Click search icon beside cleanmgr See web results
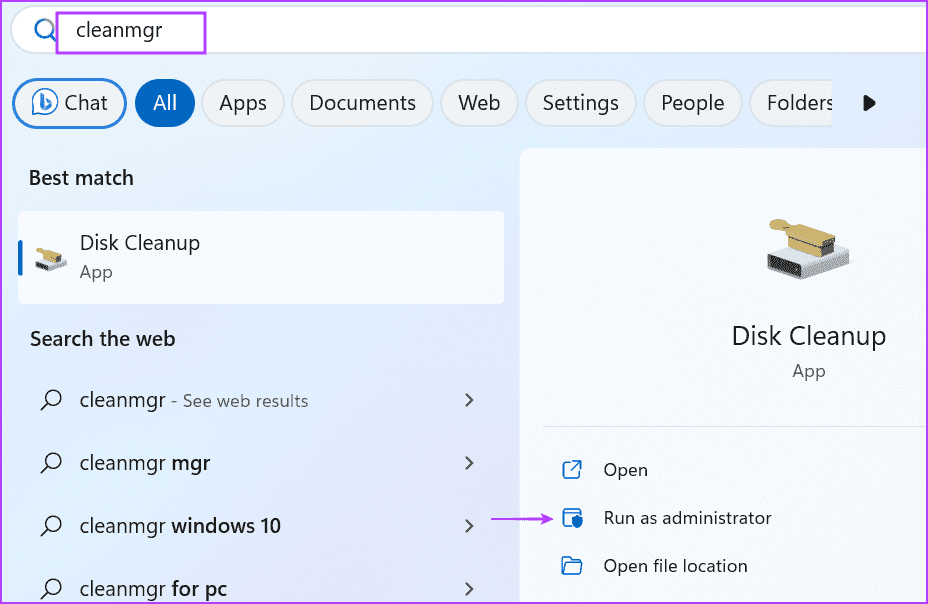 tap(51, 400)
